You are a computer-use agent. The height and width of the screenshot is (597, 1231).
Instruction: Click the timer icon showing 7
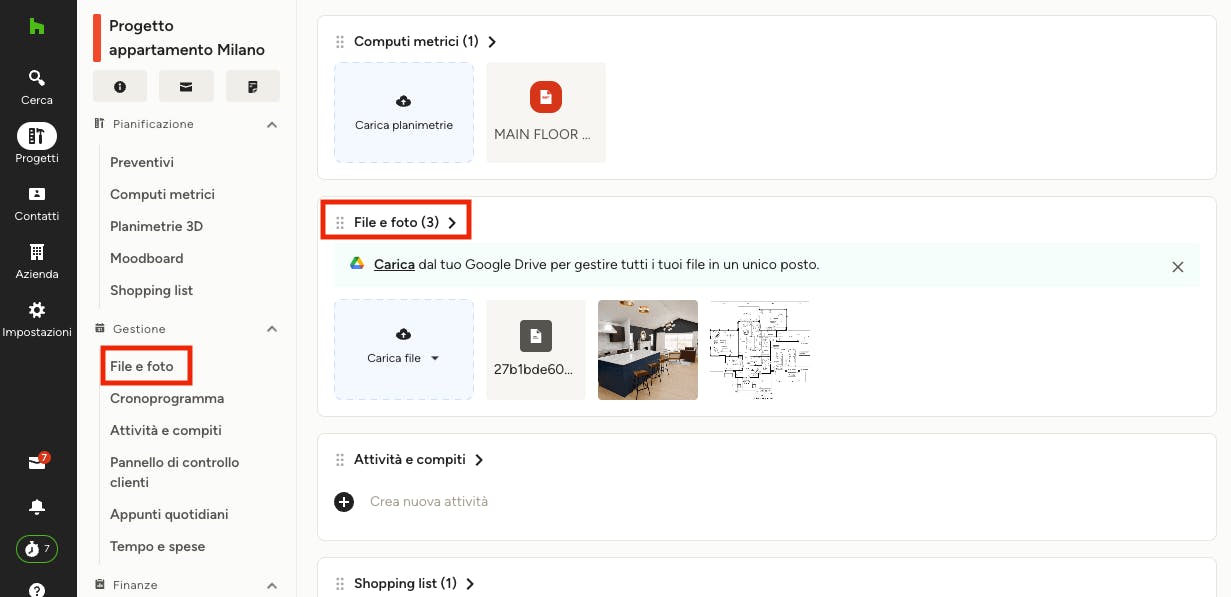coord(37,549)
